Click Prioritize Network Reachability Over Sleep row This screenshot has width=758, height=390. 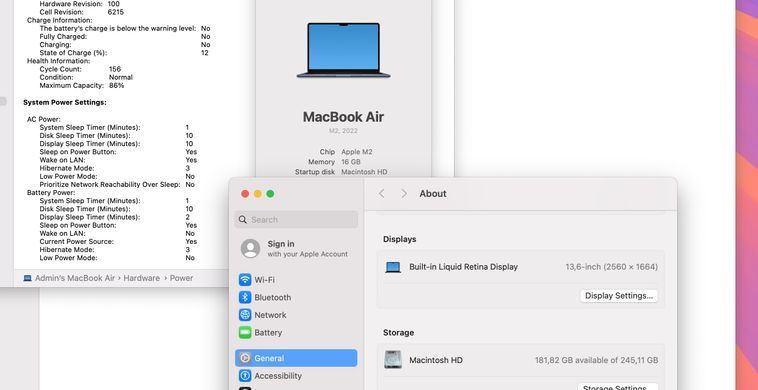(x=117, y=185)
